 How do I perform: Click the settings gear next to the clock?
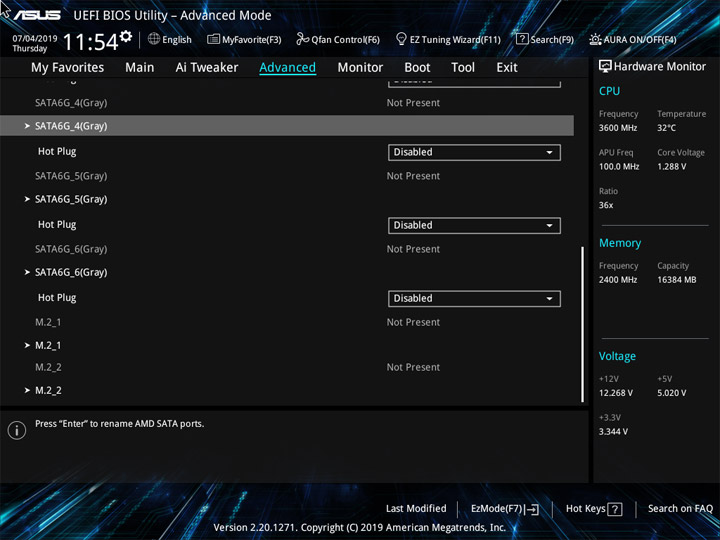click(126, 36)
